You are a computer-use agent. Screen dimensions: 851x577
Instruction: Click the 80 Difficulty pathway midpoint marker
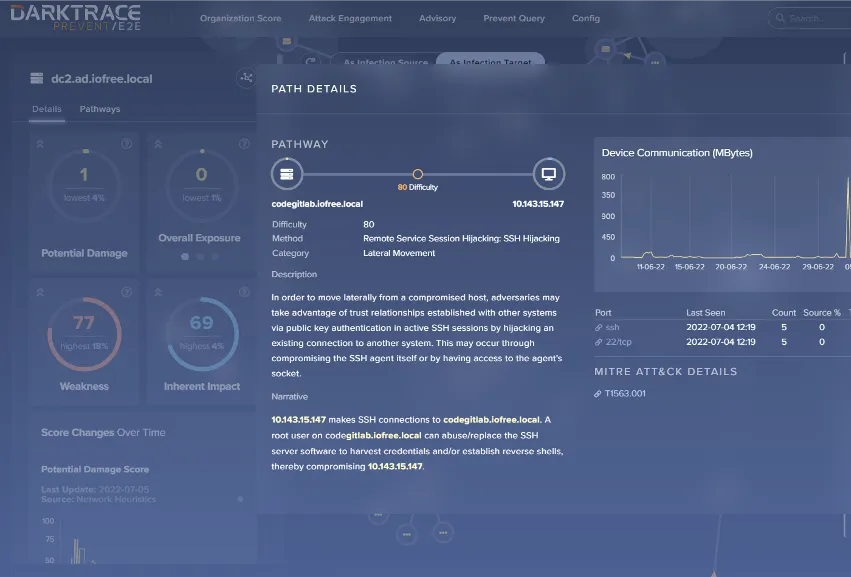(x=417, y=174)
